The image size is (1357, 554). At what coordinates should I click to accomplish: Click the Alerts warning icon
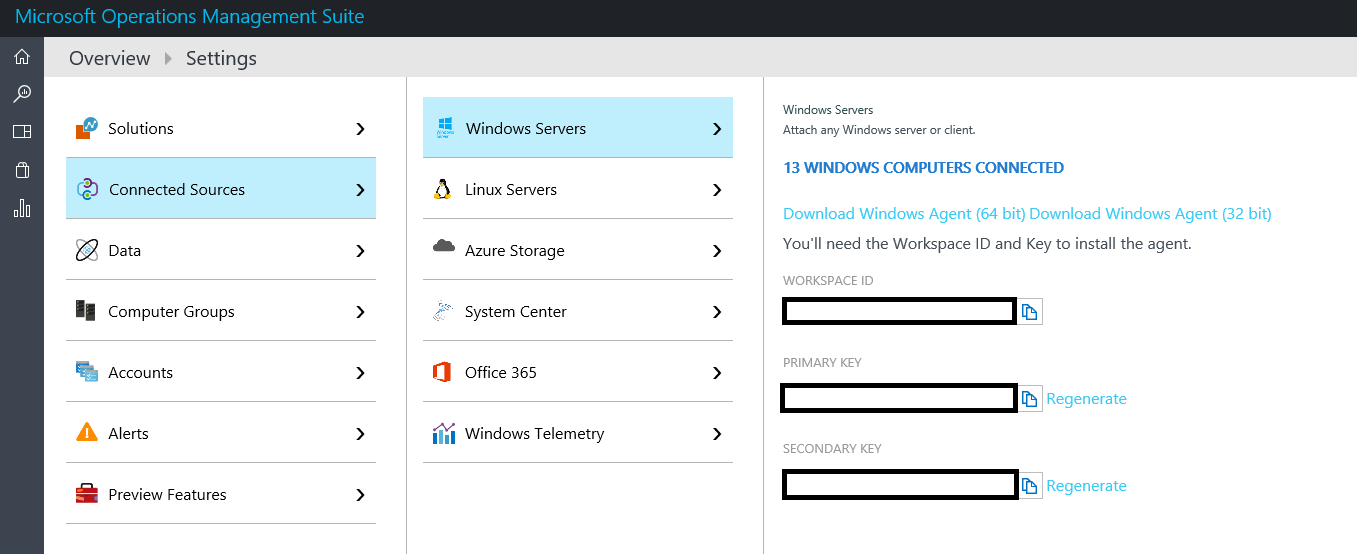coord(87,433)
